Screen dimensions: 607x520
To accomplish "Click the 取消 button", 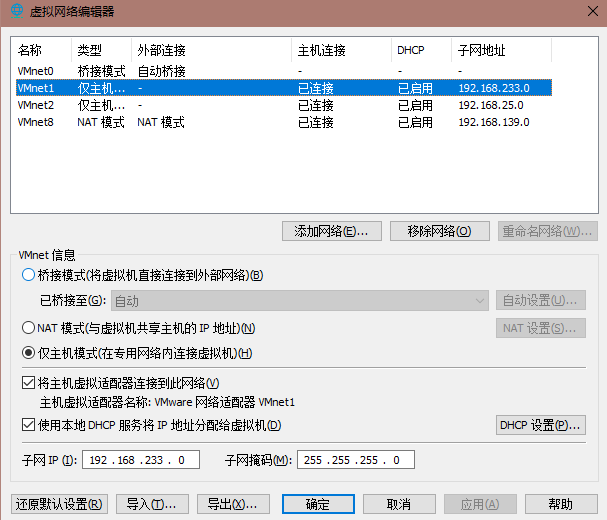I will 399,504.
